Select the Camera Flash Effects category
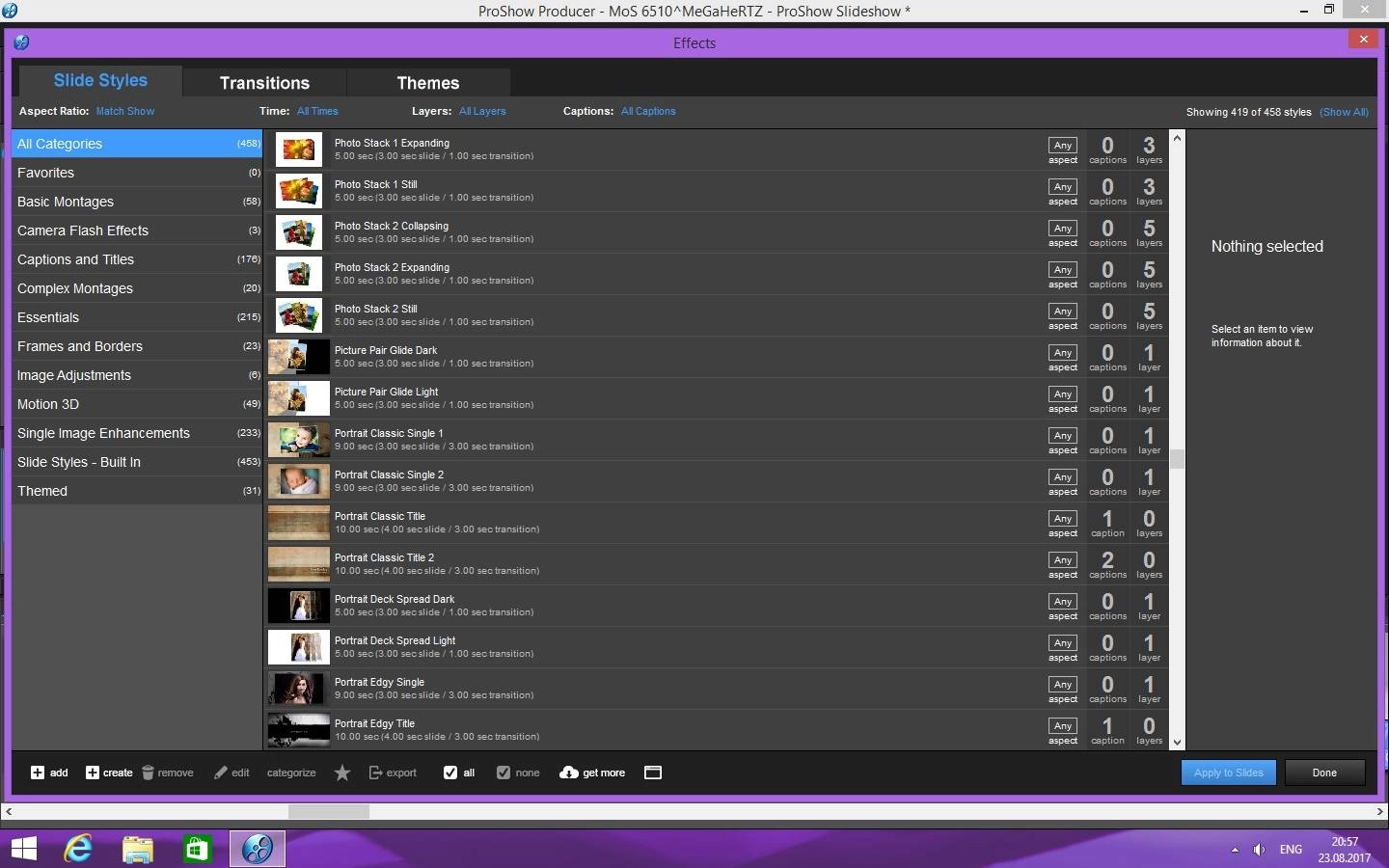1389x868 pixels. (137, 231)
